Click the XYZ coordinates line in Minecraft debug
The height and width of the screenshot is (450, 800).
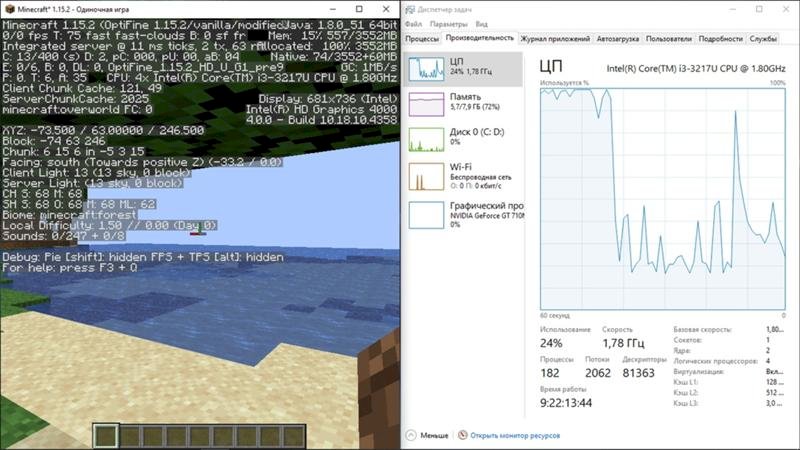103,131
